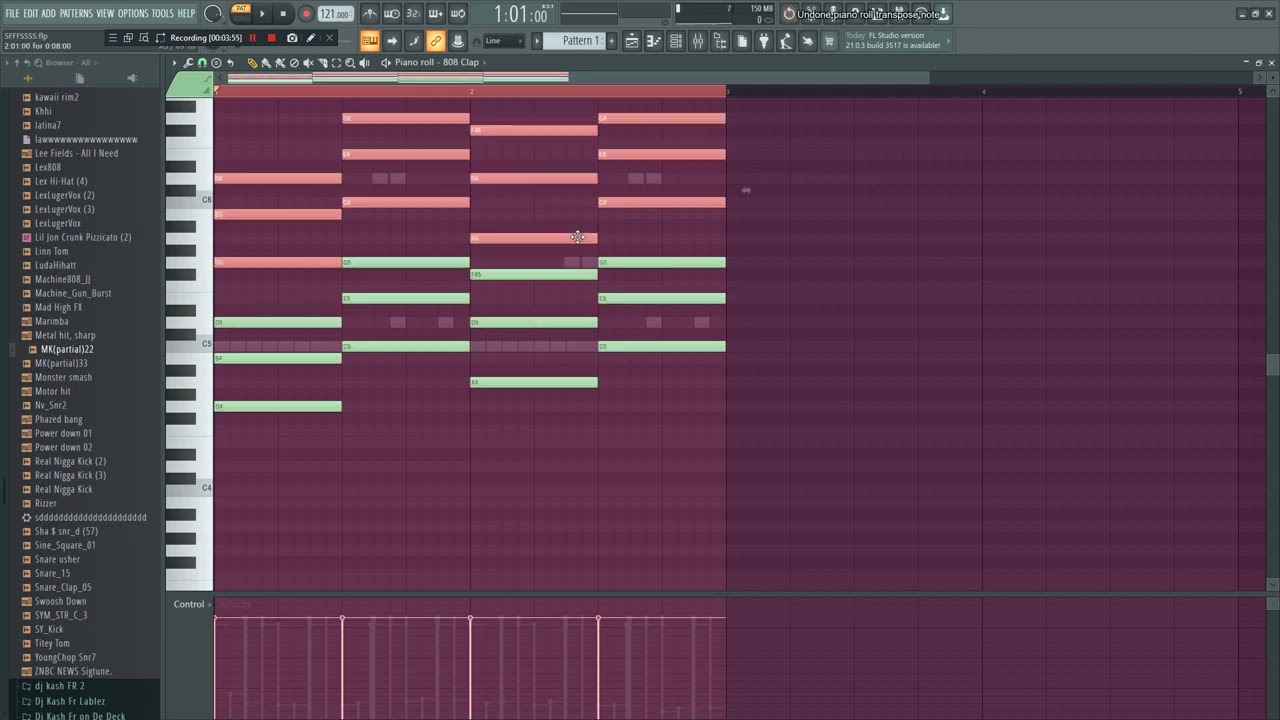Image resolution: width=1280 pixels, height=720 pixels.
Task: Show the Playlist window
Action: (631, 41)
